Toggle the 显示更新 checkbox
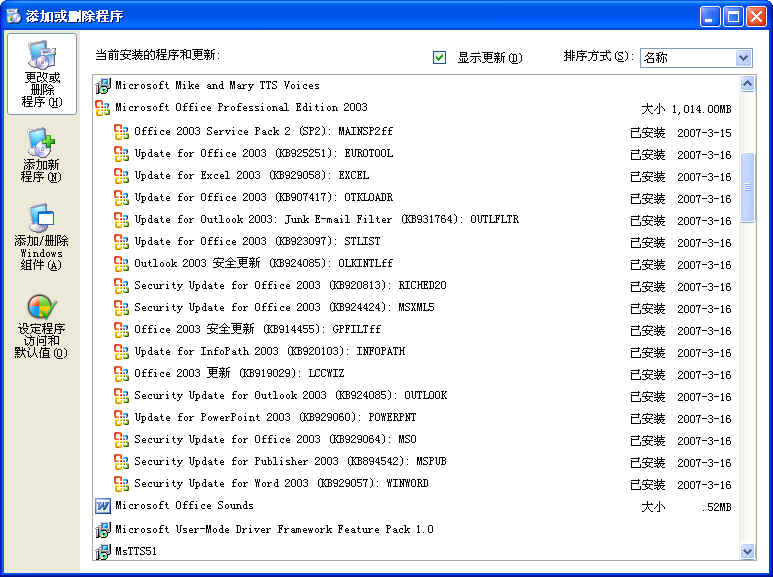The width and height of the screenshot is (773, 577). click(439, 57)
